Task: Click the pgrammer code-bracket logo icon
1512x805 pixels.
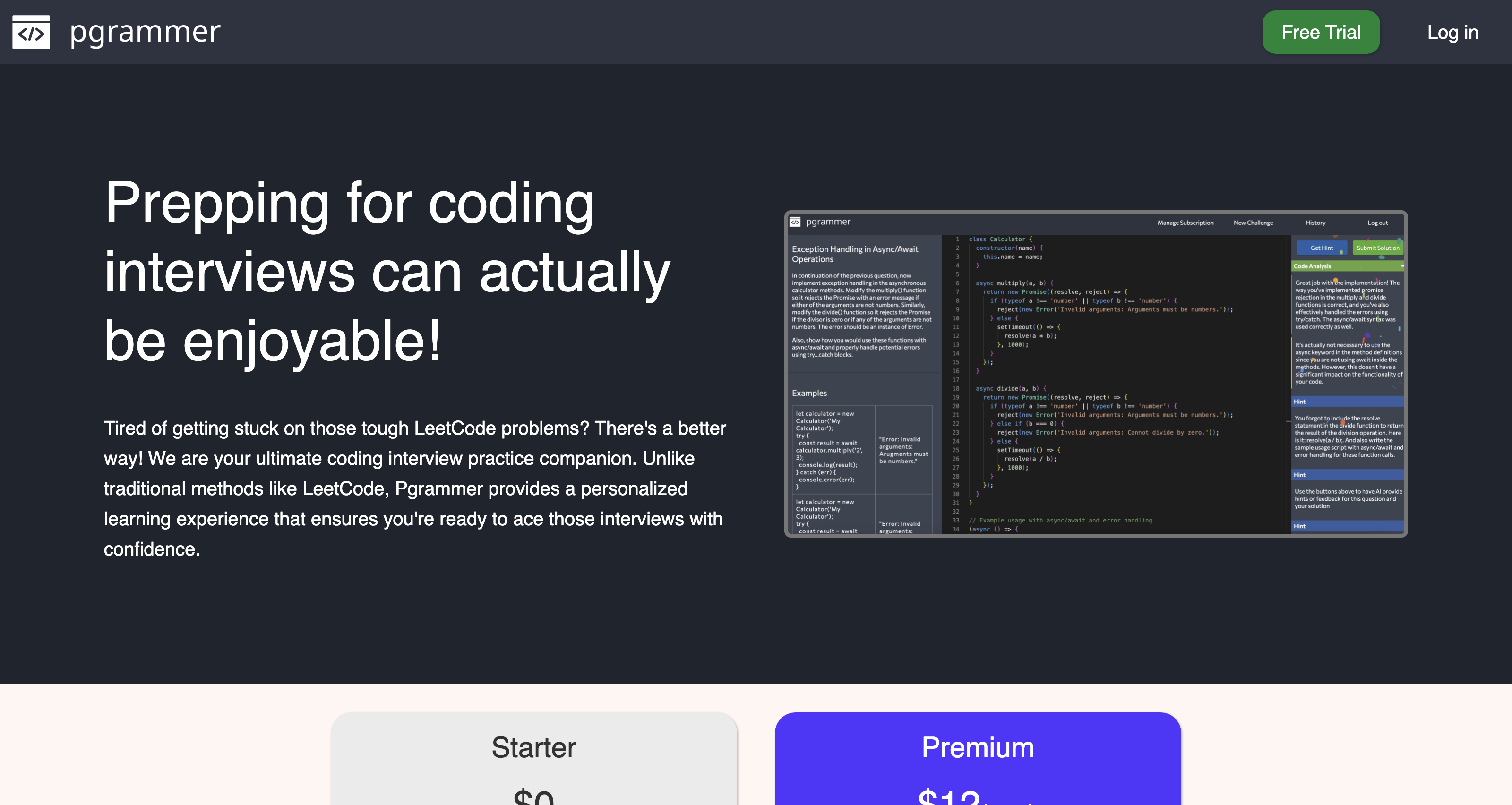Action: 31,32
